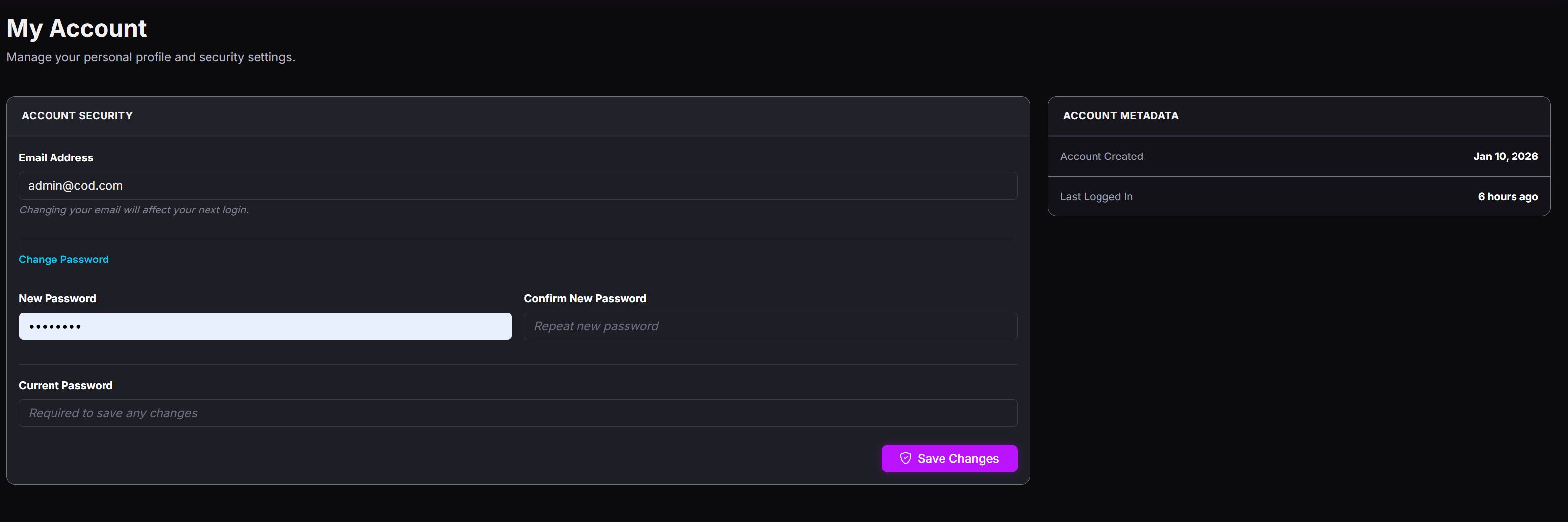Click the 6 hours ago value
1568x522 pixels.
pos(1508,197)
